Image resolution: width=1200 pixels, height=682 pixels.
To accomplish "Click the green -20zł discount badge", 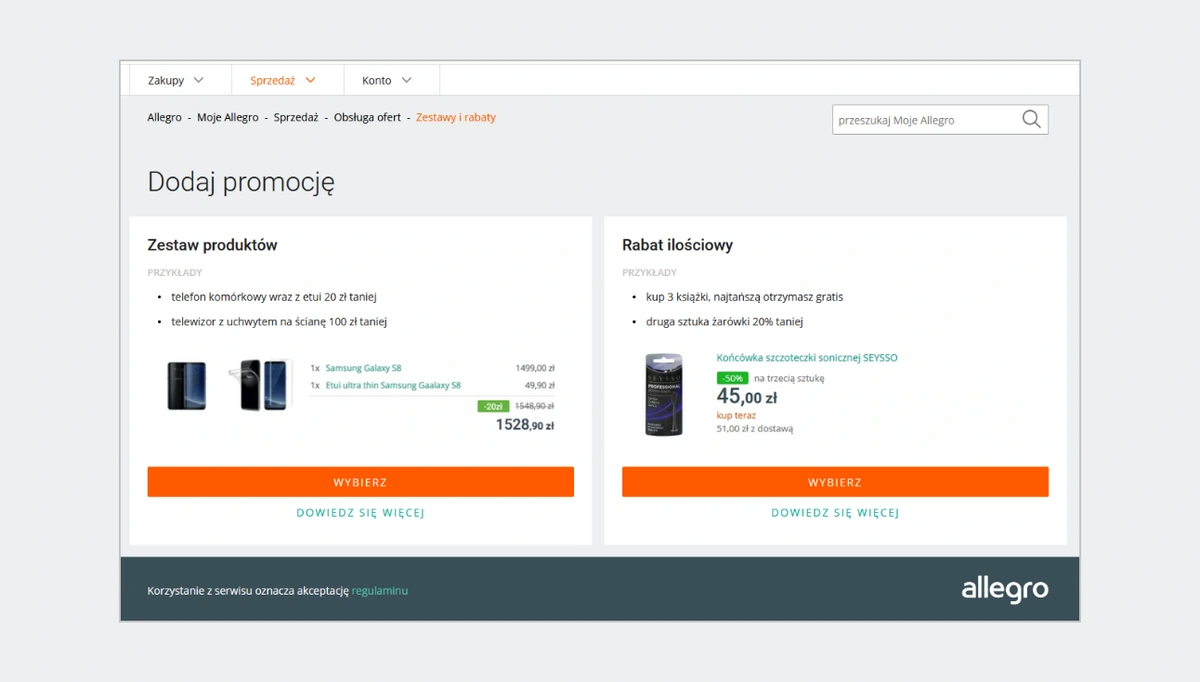I will 493,406.
